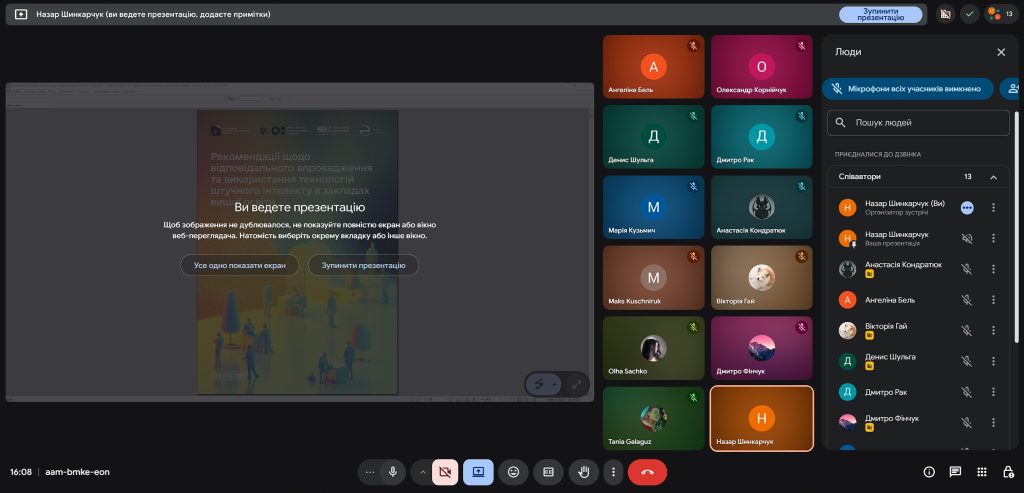
Task: Close the Люди side panel
Action: [1001, 52]
